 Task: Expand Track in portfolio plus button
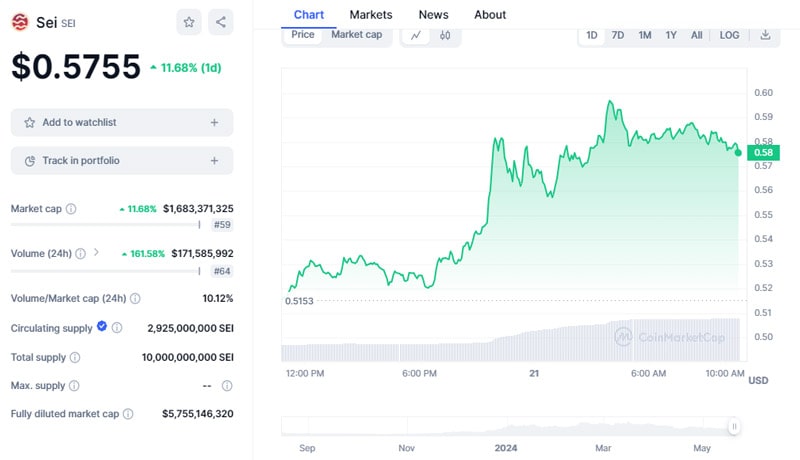[214, 160]
